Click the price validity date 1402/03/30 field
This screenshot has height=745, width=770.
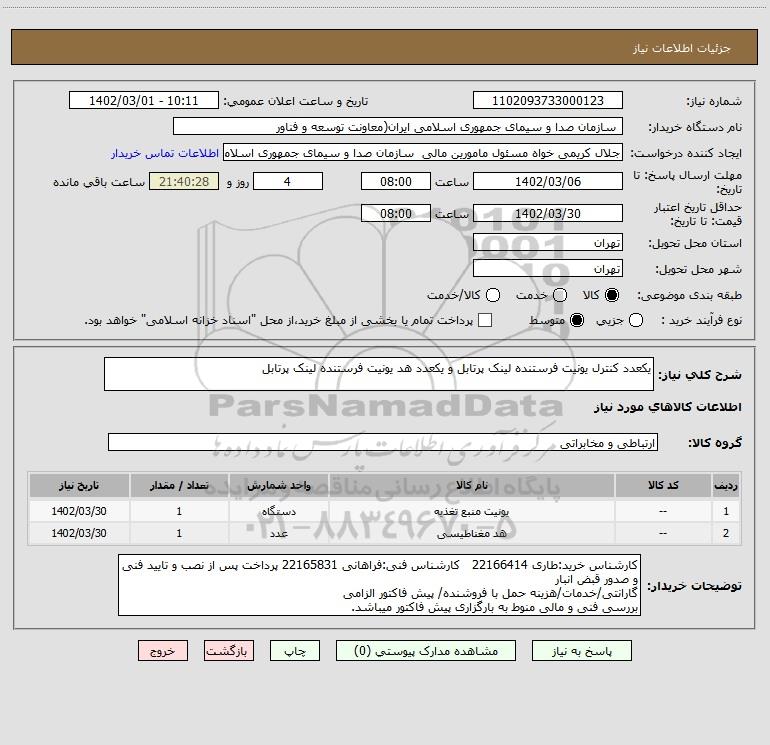click(548, 213)
